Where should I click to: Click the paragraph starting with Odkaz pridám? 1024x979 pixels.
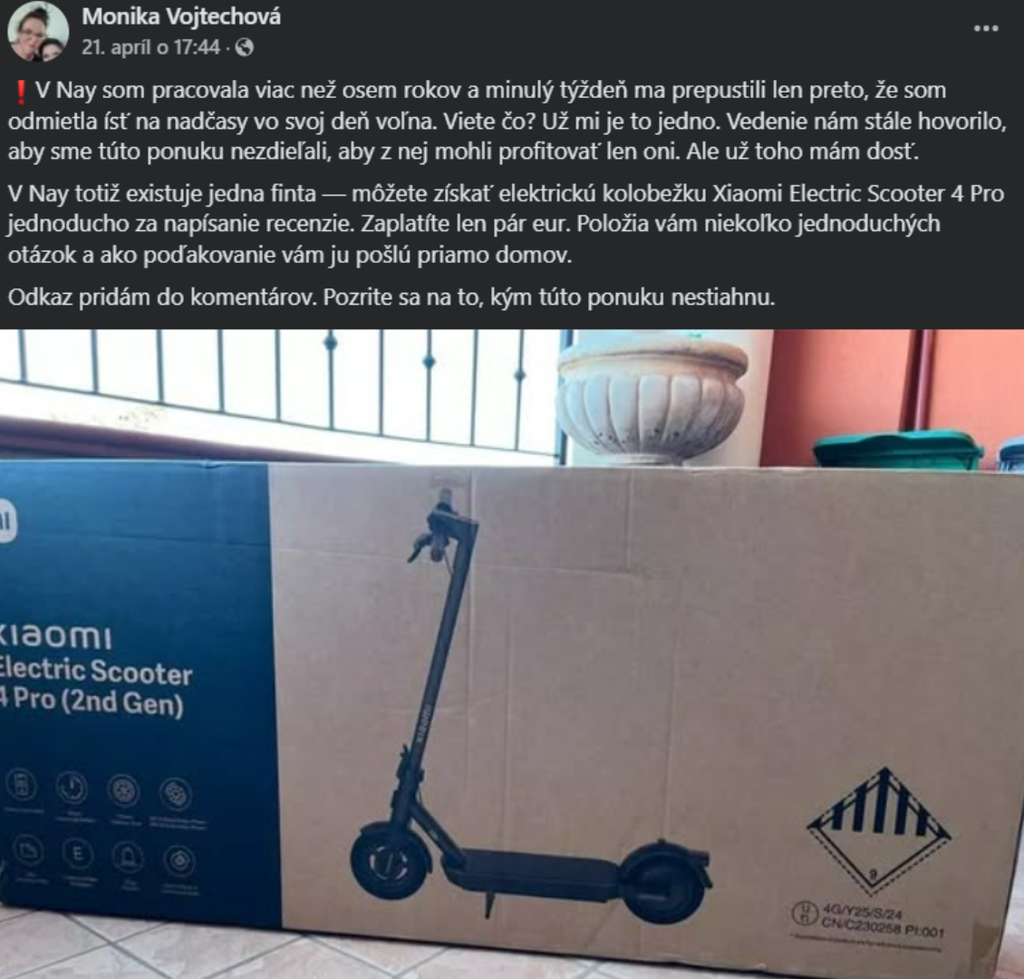391,298
